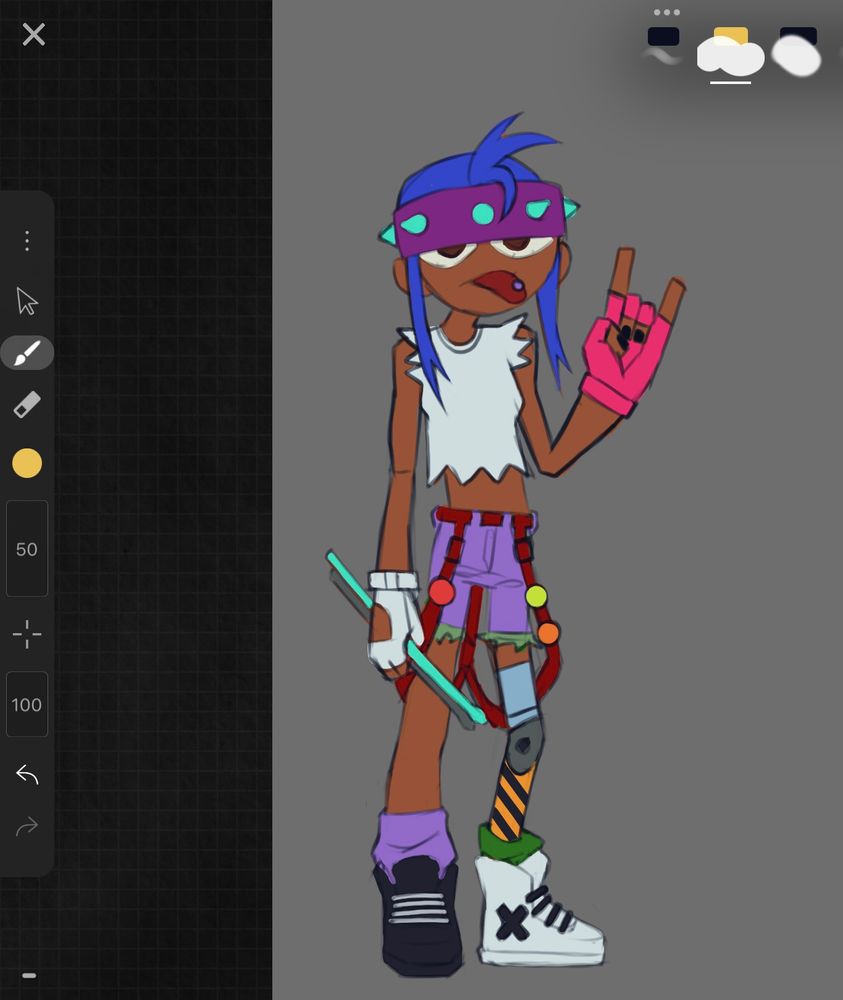
Task: Redo the undone stroke
Action: [27, 827]
